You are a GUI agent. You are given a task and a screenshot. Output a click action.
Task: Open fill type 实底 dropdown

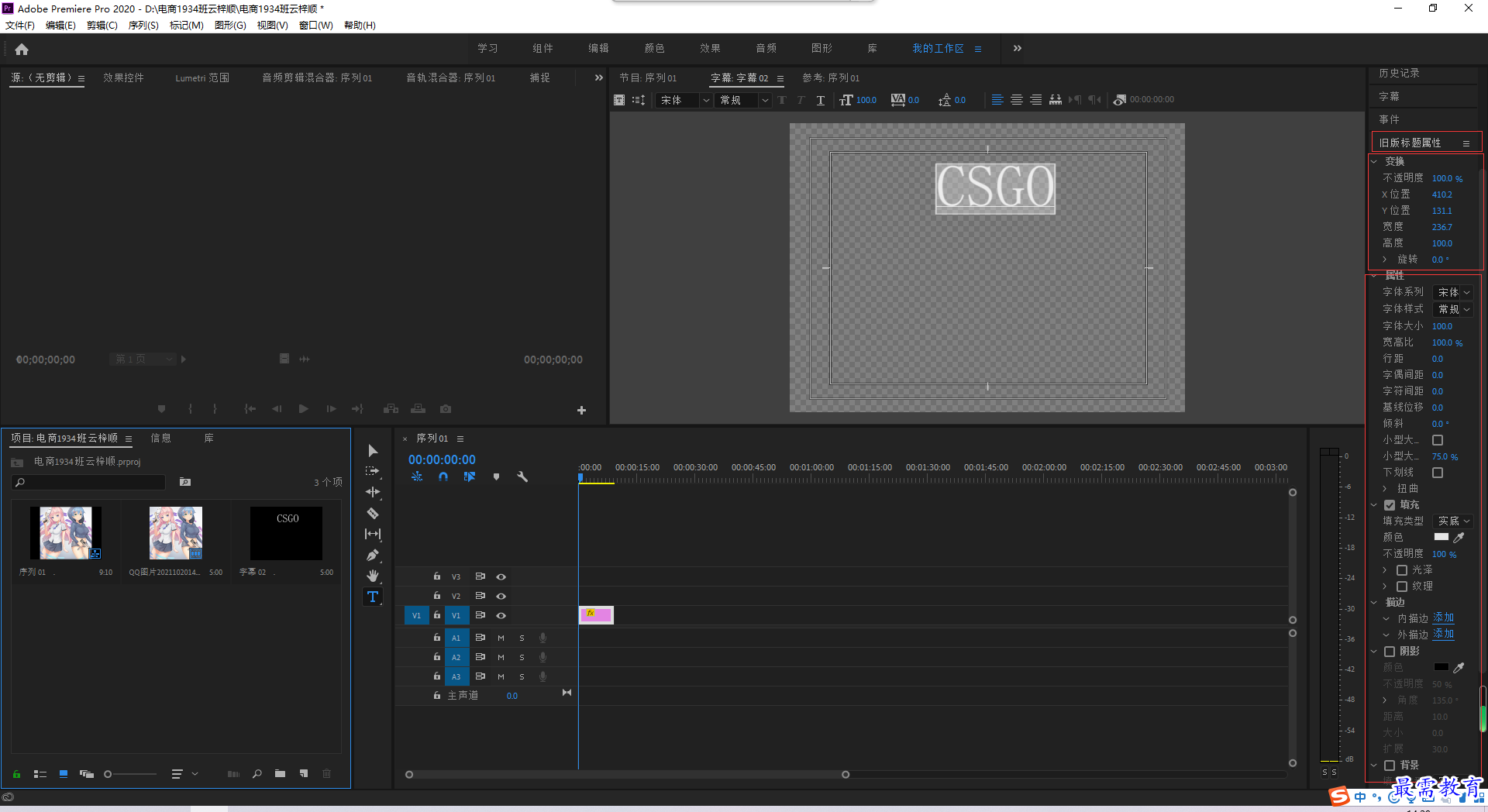point(1453,521)
